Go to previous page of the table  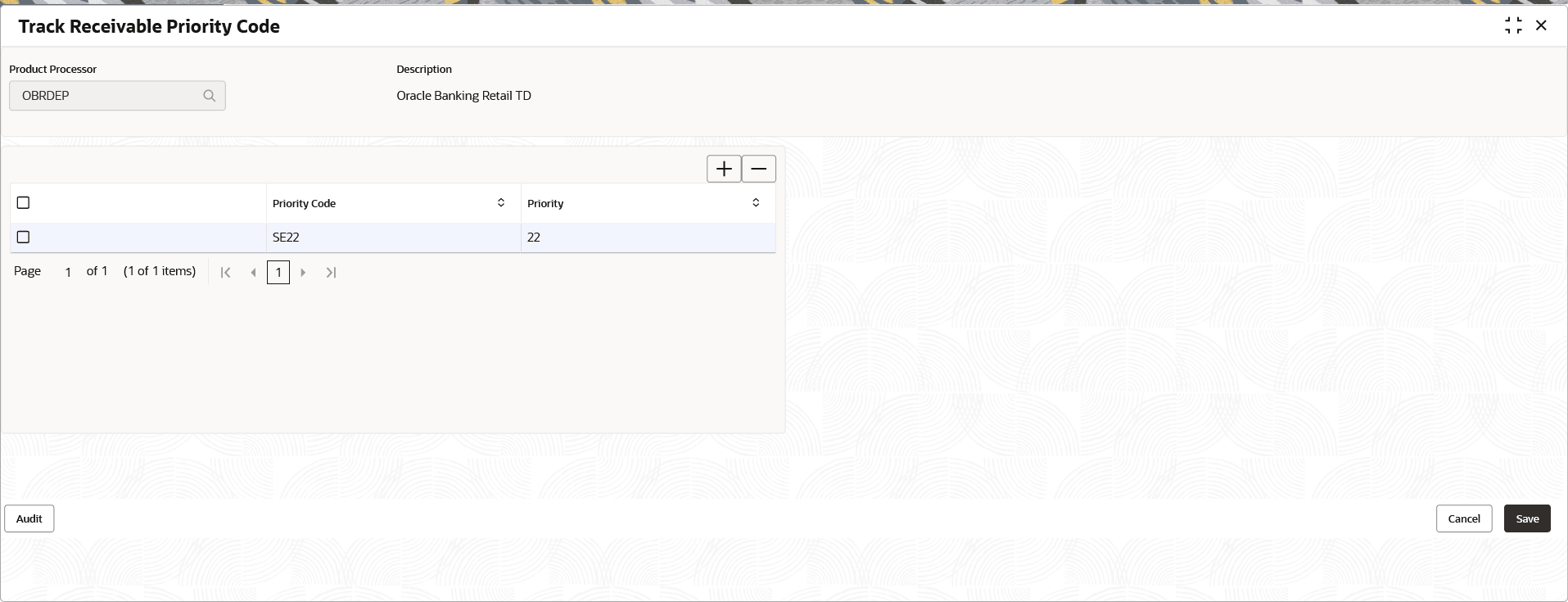tap(253, 273)
